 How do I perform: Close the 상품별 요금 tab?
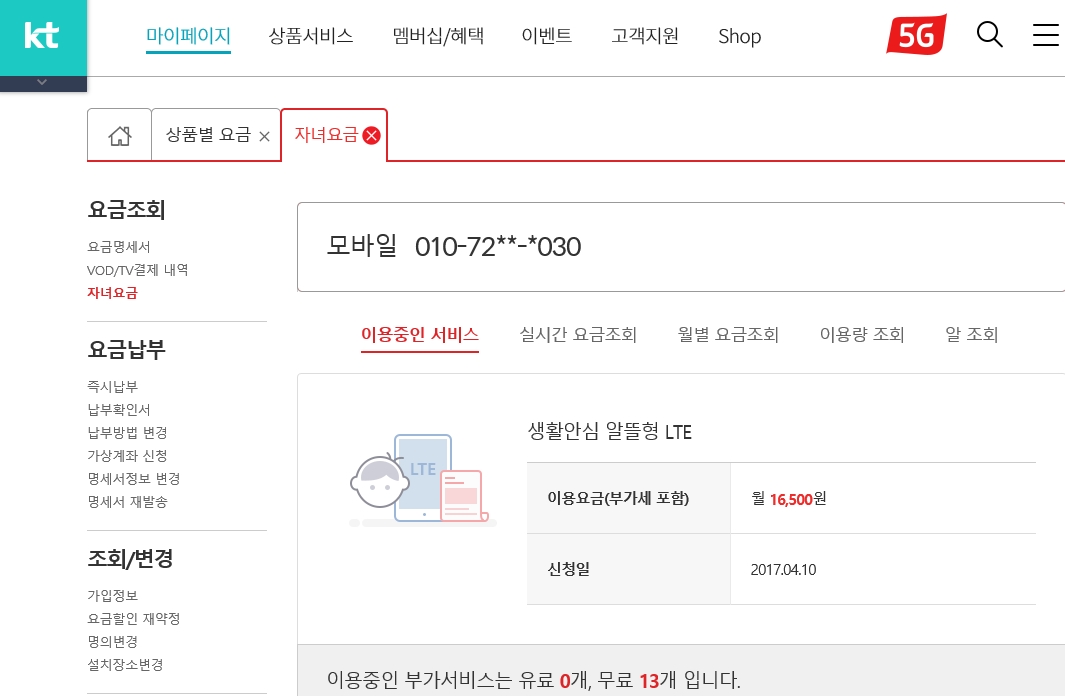click(x=264, y=137)
